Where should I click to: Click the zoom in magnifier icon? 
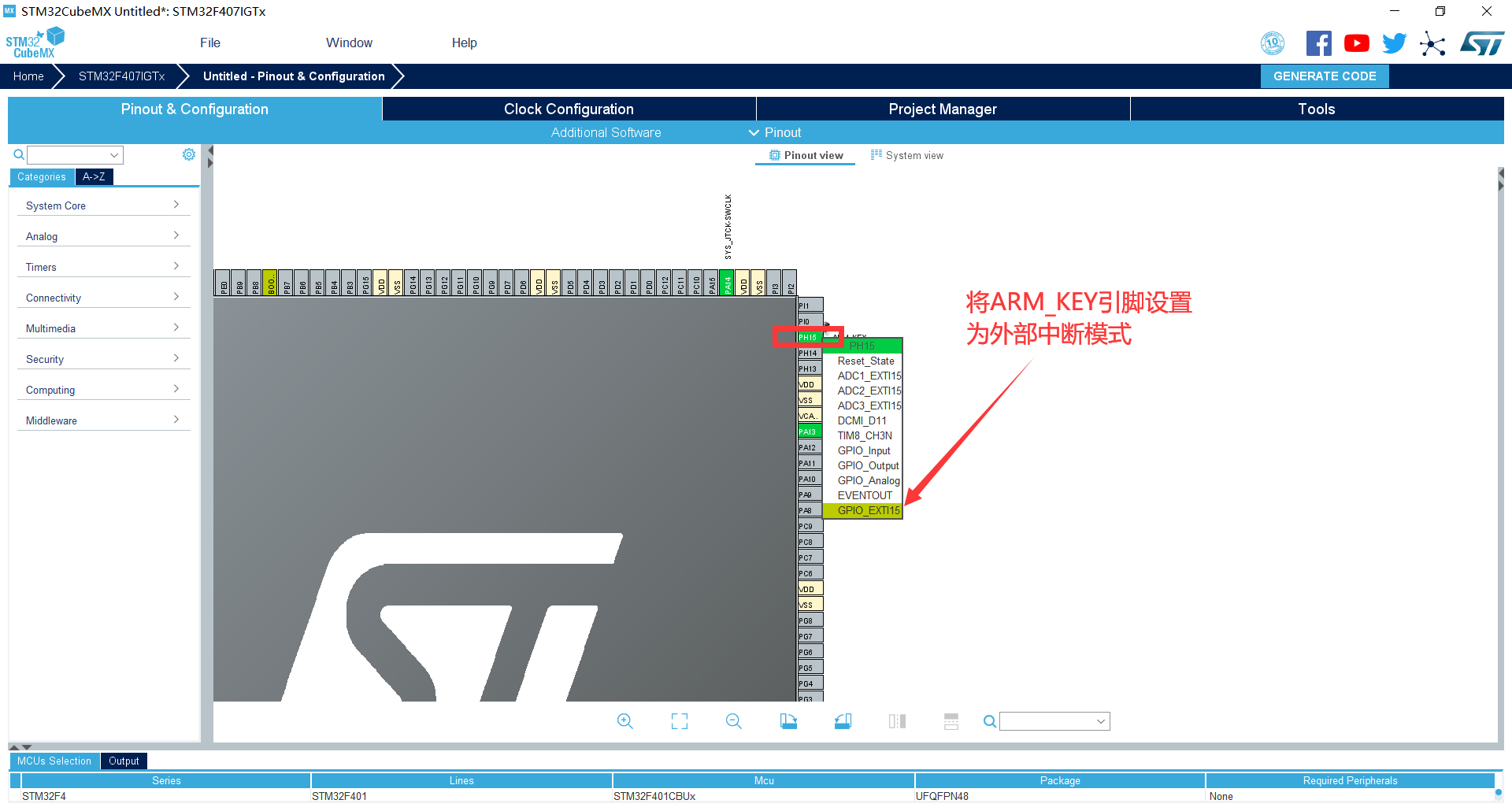pyautogui.click(x=624, y=721)
